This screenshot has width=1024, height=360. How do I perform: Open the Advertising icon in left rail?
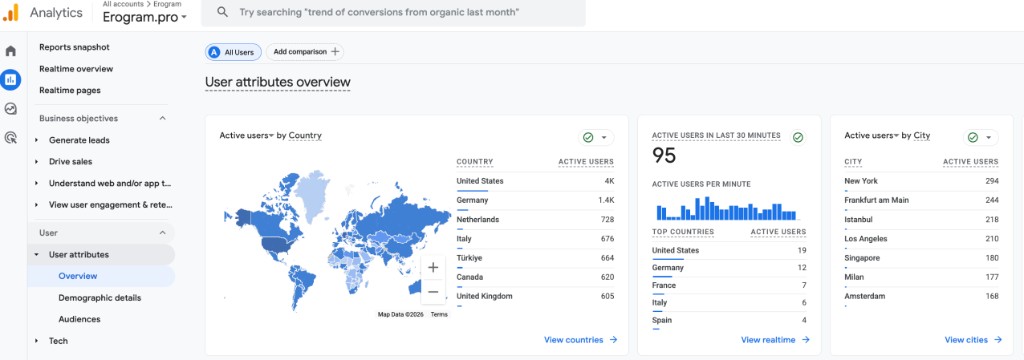(x=10, y=137)
